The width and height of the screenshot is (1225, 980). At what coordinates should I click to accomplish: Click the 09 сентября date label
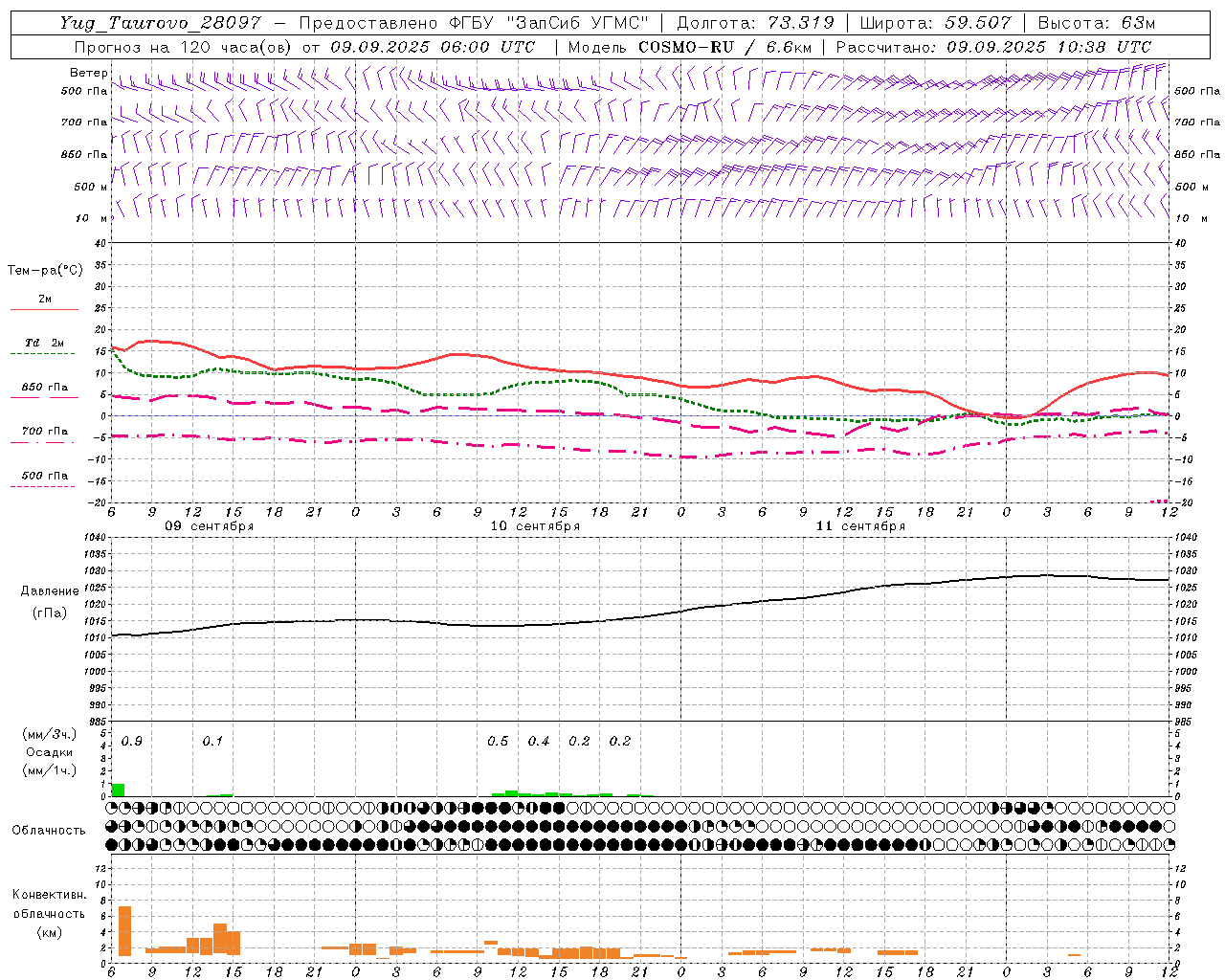point(210,525)
